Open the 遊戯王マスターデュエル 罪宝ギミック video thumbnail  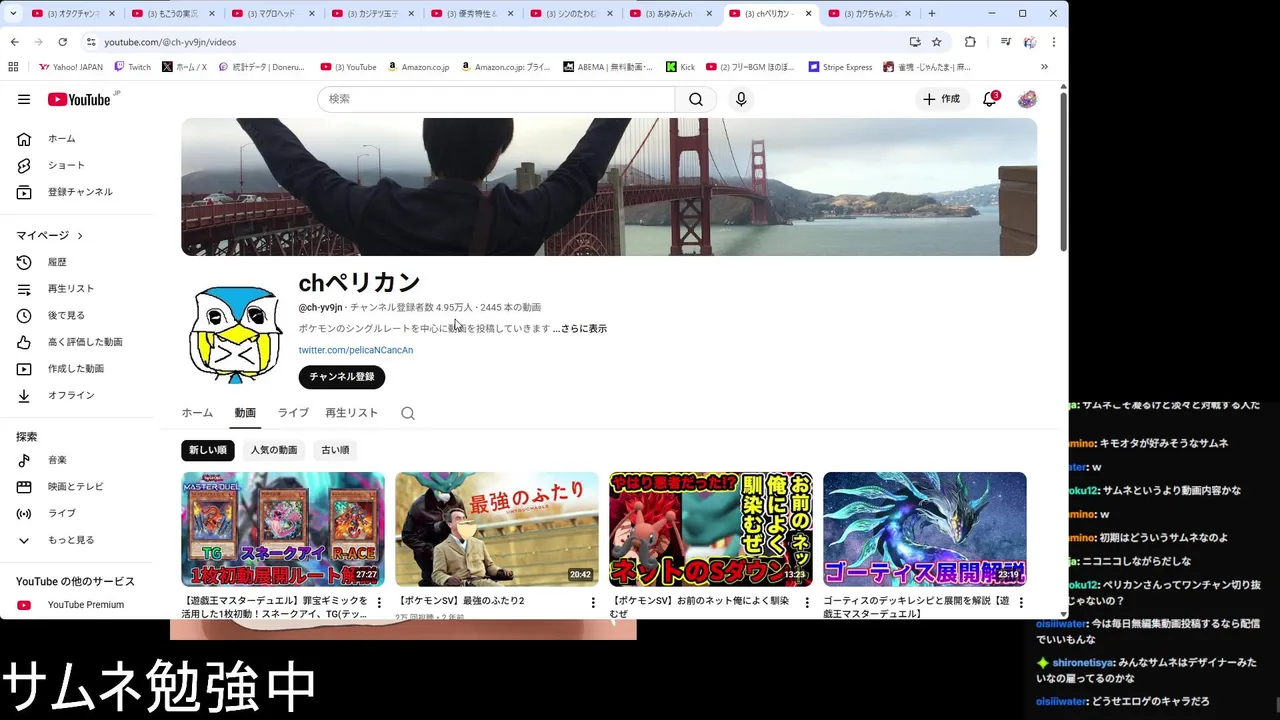tap(283, 529)
